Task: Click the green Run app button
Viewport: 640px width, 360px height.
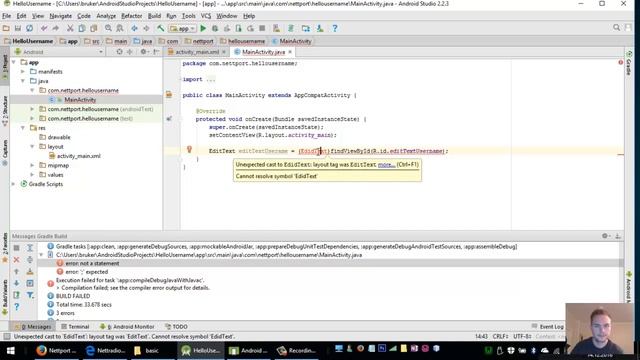Action: point(203,28)
